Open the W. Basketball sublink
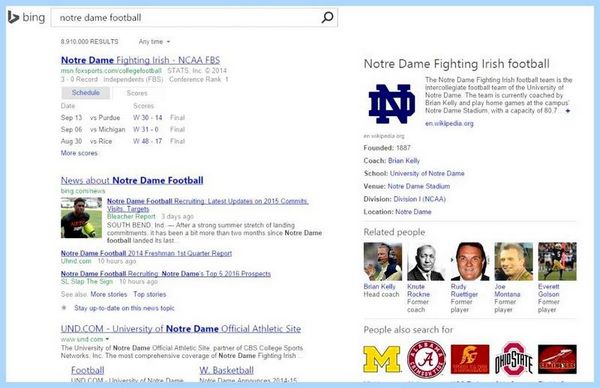 coord(227,370)
